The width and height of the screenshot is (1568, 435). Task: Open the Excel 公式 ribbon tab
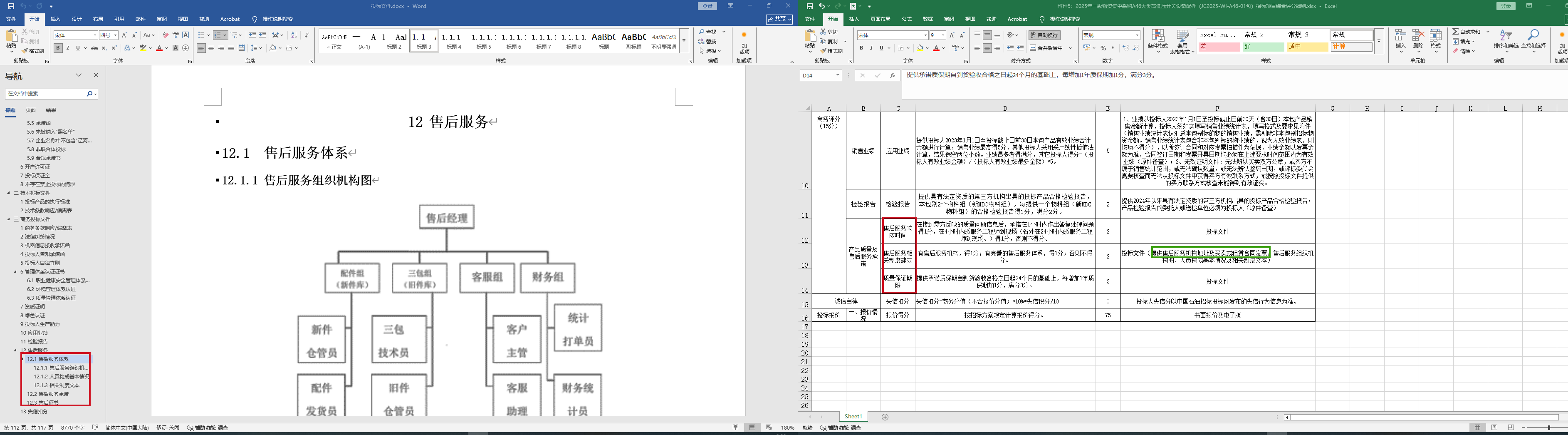tap(906, 20)
